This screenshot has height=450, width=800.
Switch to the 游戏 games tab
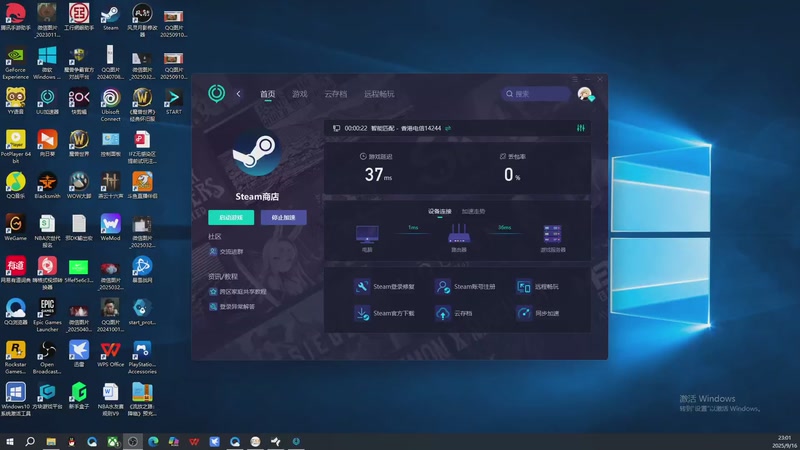pos(299,94)
